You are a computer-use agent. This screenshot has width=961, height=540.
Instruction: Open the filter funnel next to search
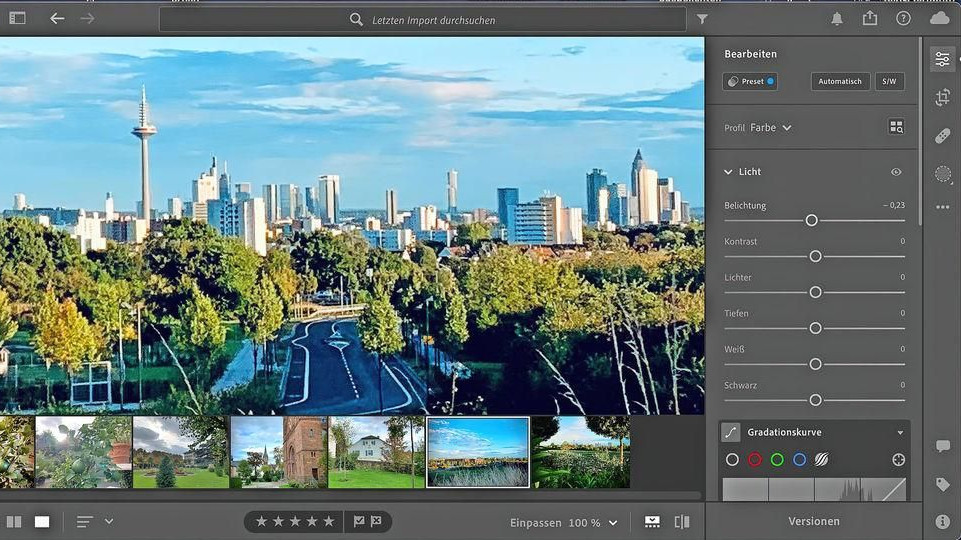tap(702, 19)
